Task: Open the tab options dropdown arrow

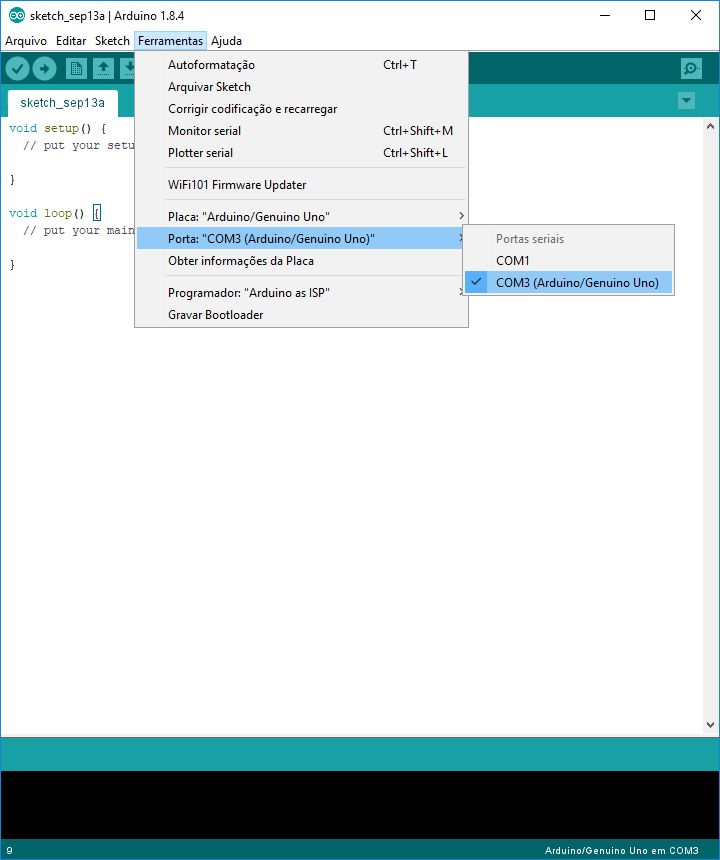Action: 687,101
